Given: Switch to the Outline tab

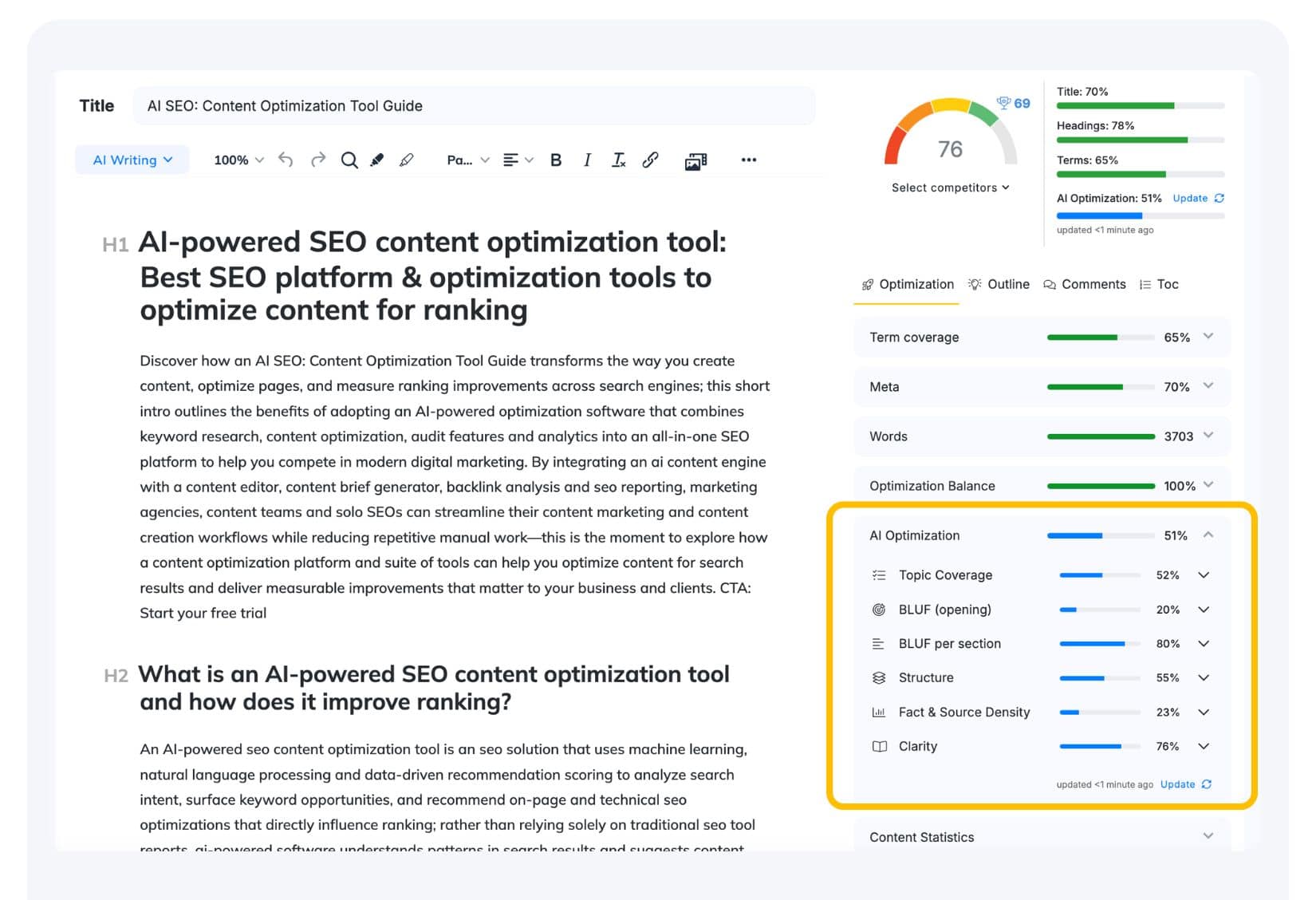Looking at the screenshot, I should tap(999, 284).
